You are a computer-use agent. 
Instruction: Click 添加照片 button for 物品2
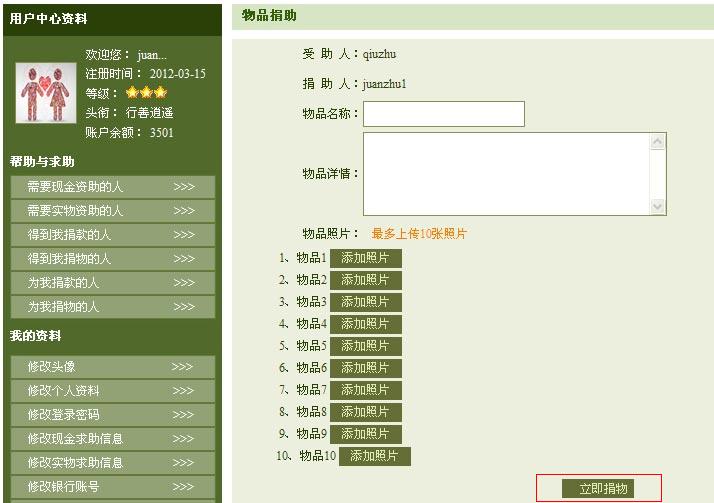tap(366, 280)
